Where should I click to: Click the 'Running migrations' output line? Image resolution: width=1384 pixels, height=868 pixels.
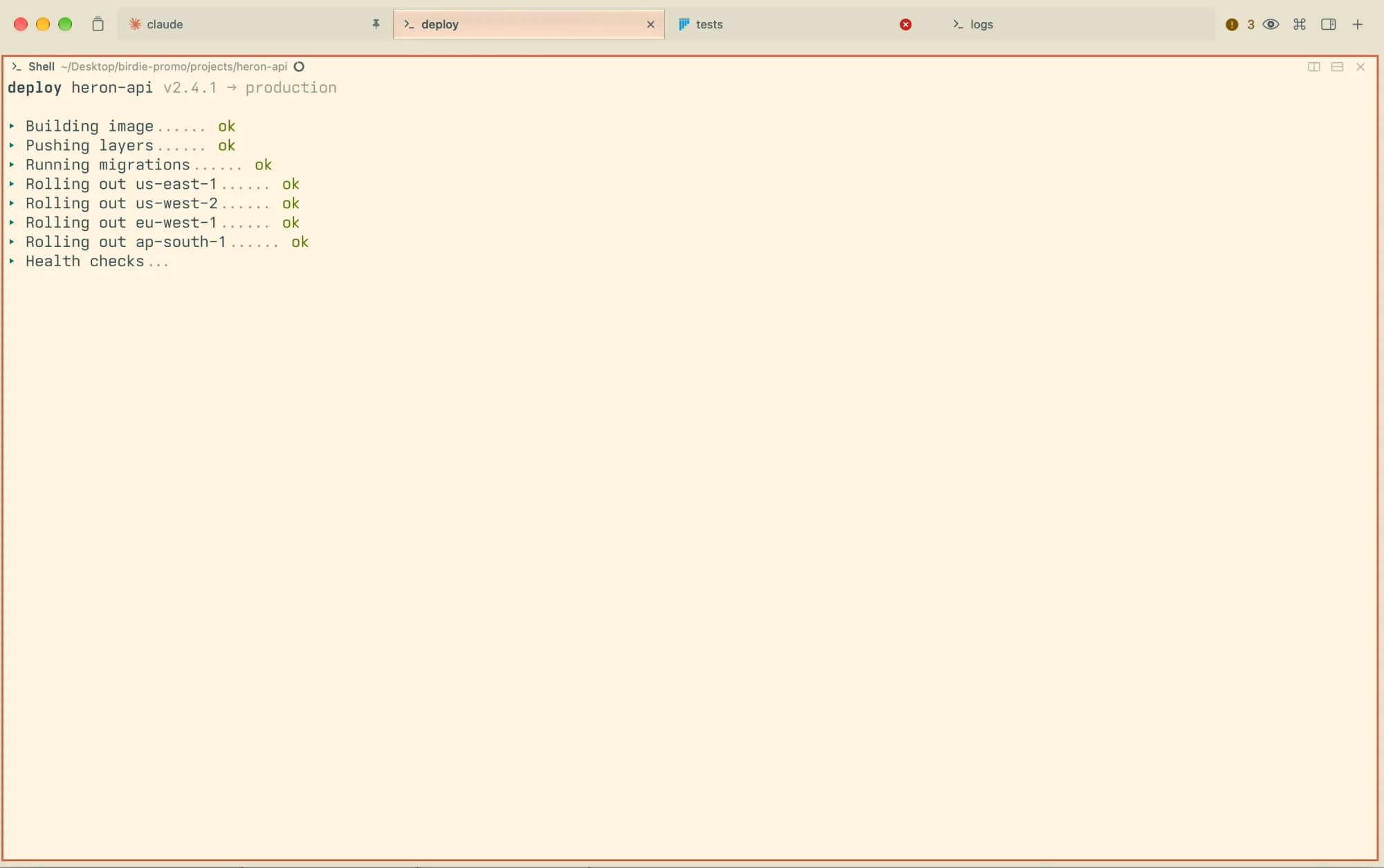click(140, 165)
